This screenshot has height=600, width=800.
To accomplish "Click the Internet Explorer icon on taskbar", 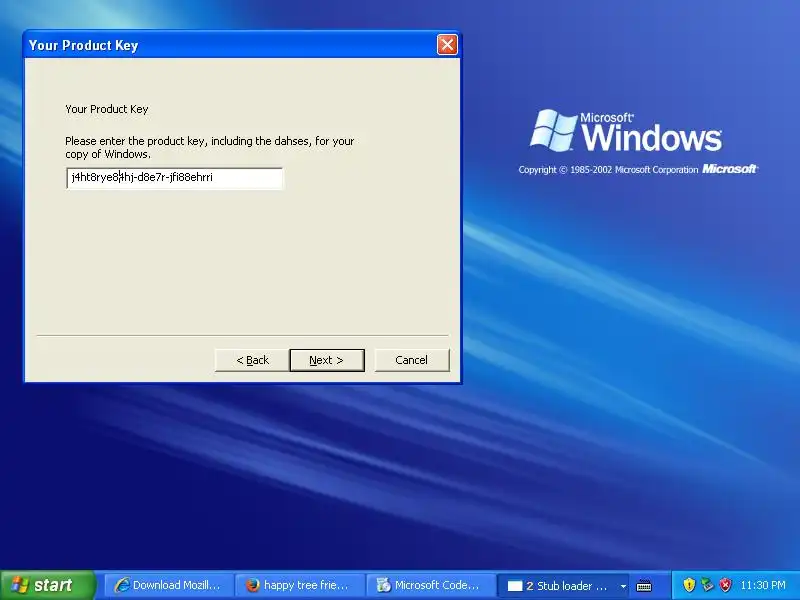I will 121,585.
